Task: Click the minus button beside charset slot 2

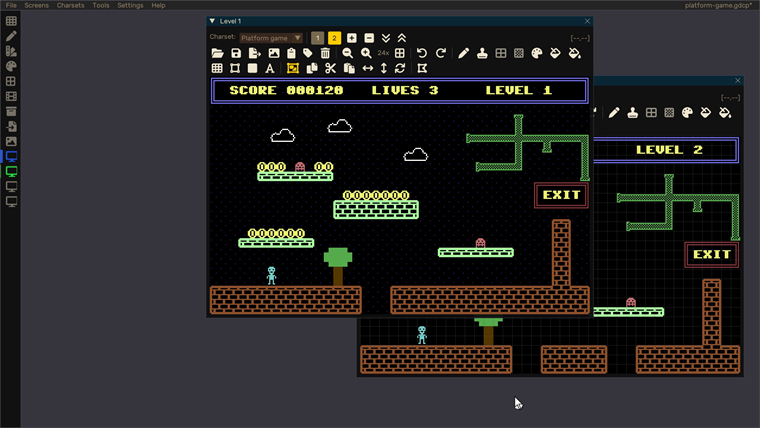Action: (369, 38)
